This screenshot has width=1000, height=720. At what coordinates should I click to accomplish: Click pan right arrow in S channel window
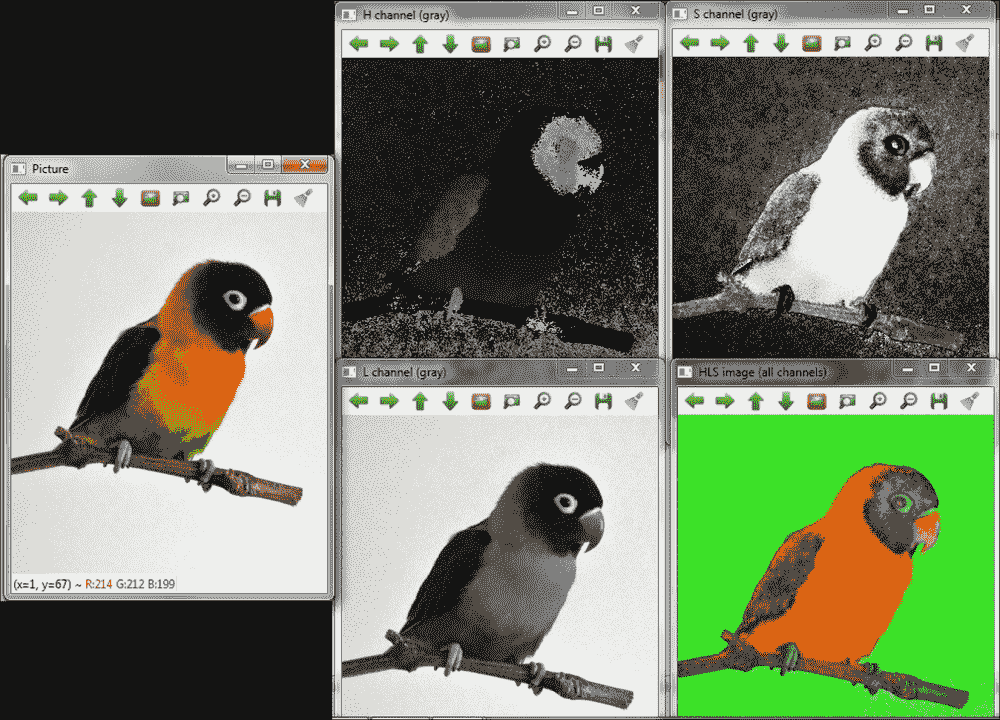click(720, 44)
